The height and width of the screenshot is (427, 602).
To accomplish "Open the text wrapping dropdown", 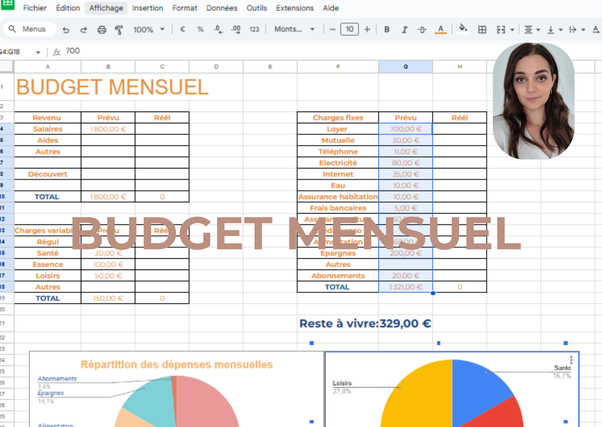I will pyautogui.click(x=577, y=30).
